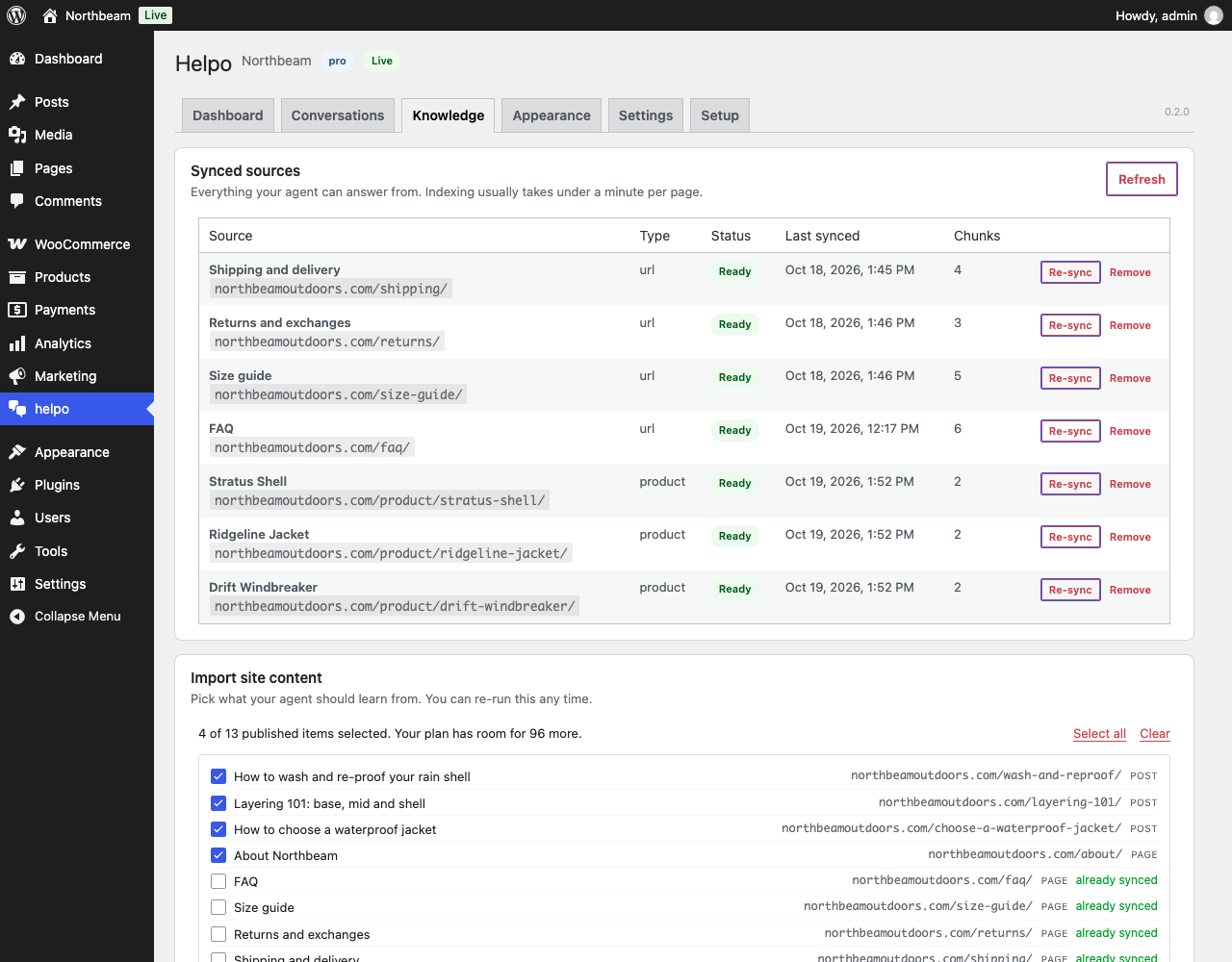Switch to the Setup tab

pos(720,115)
